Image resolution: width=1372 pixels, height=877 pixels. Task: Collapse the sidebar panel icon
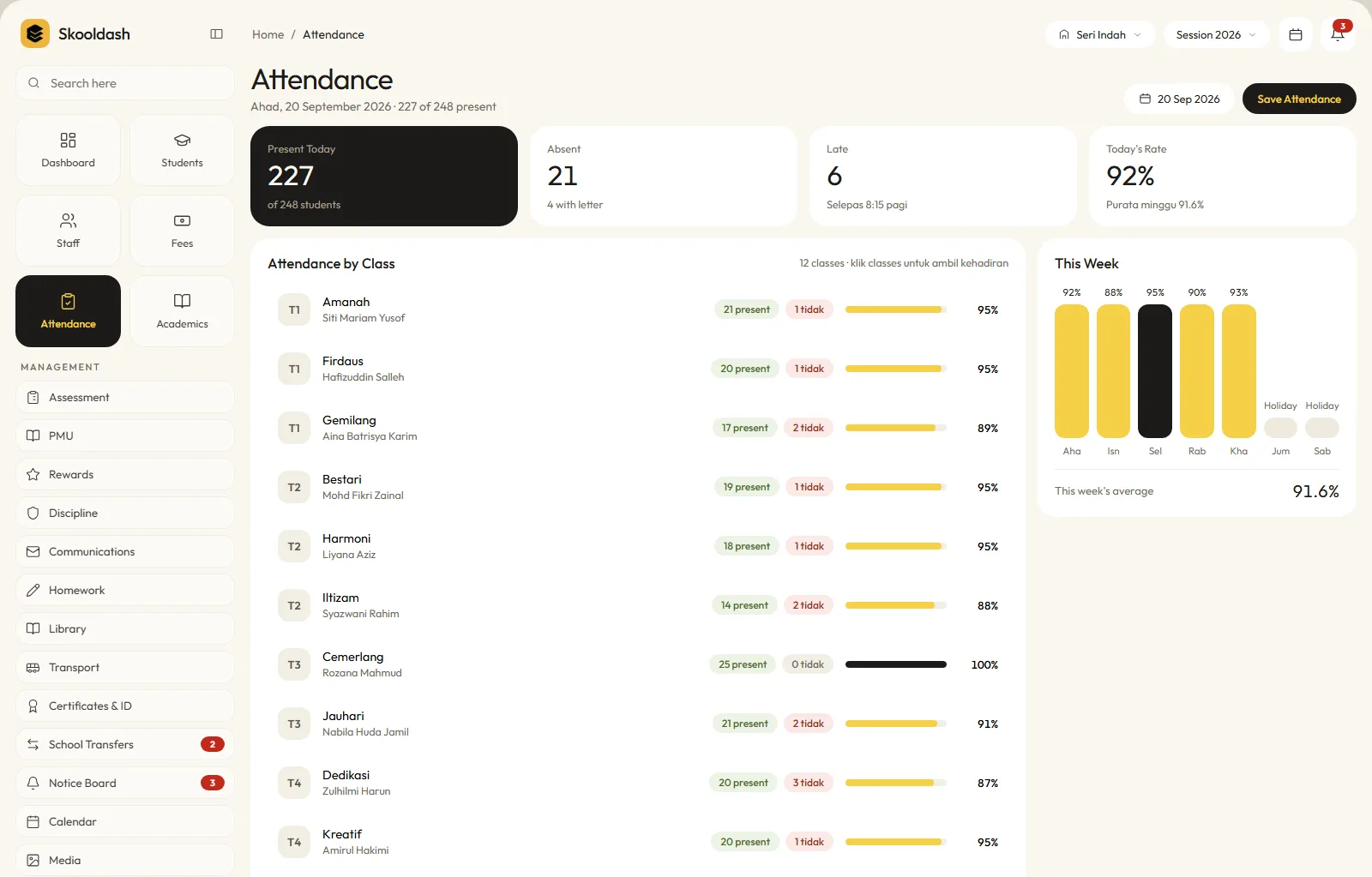coord(216,34)
